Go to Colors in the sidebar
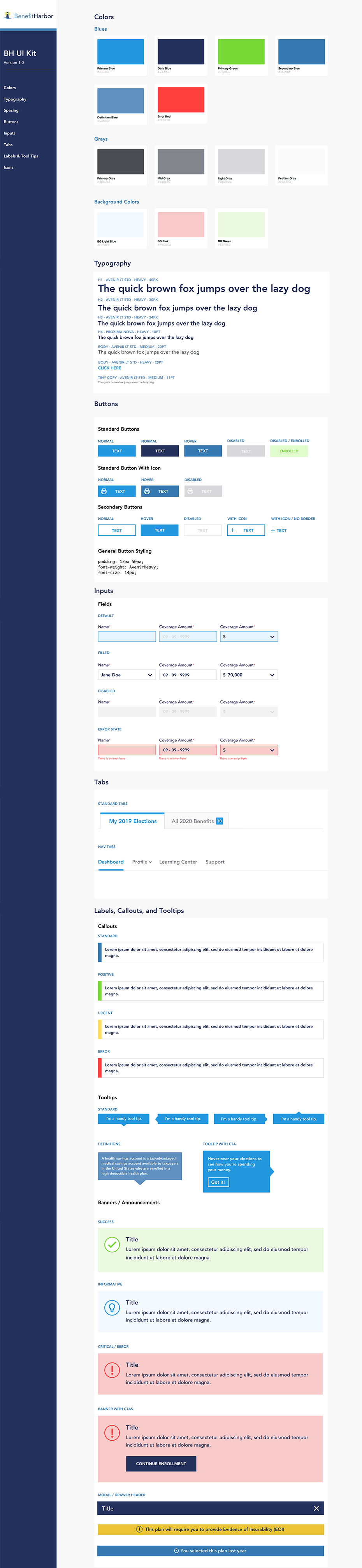The image size is (362, 1568). click(10, 88)
